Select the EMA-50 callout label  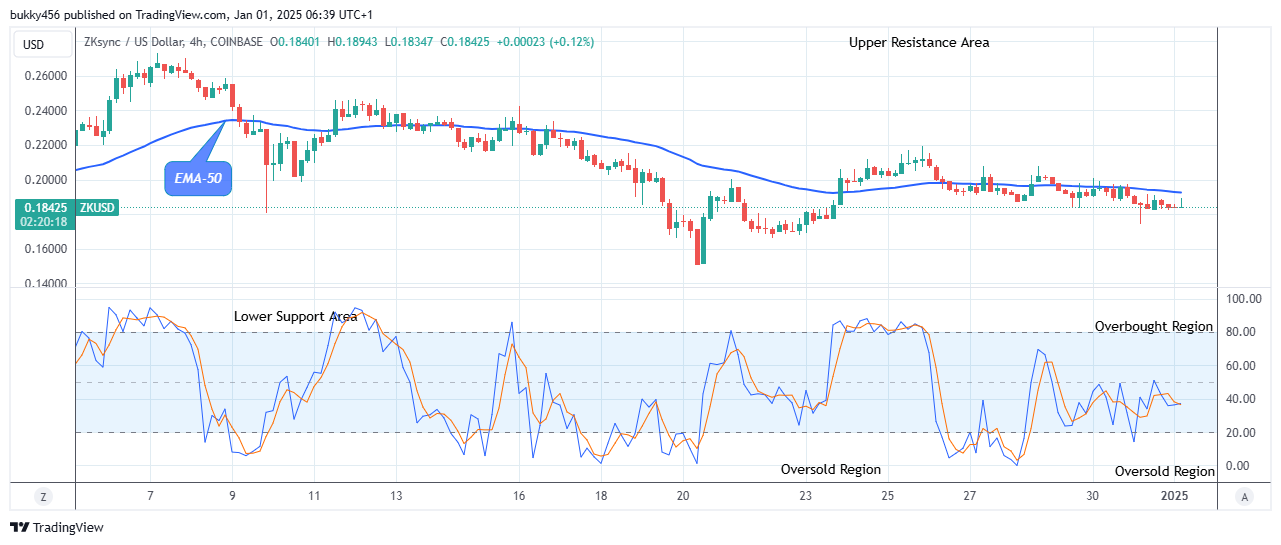click(198, 179)
